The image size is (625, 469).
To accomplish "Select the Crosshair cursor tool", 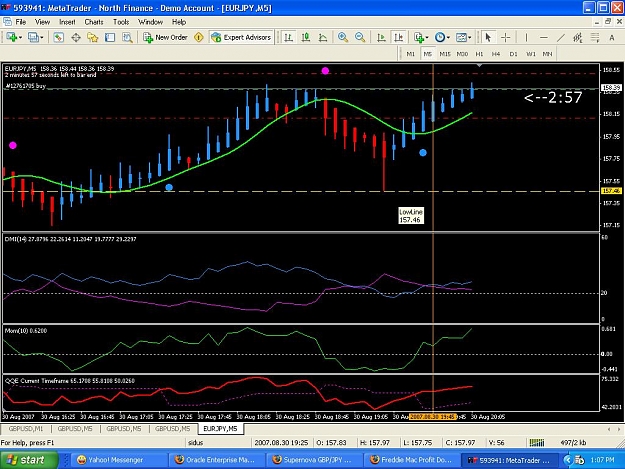I will coord(505,37).
